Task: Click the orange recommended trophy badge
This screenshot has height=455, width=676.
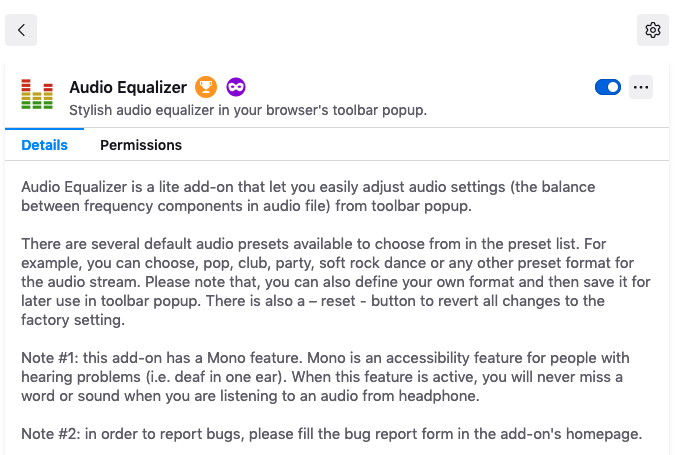Action: (206, 87)
